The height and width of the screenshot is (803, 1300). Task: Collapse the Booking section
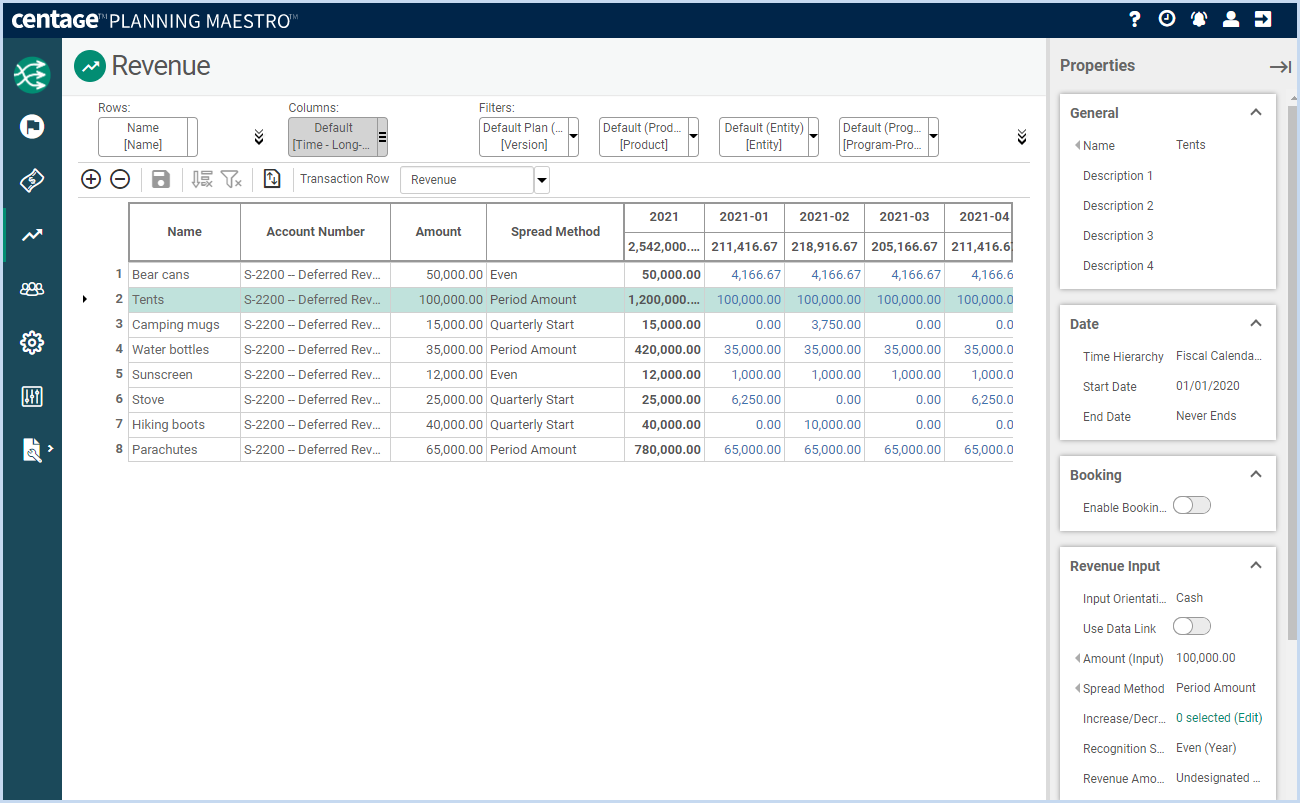1256,475
